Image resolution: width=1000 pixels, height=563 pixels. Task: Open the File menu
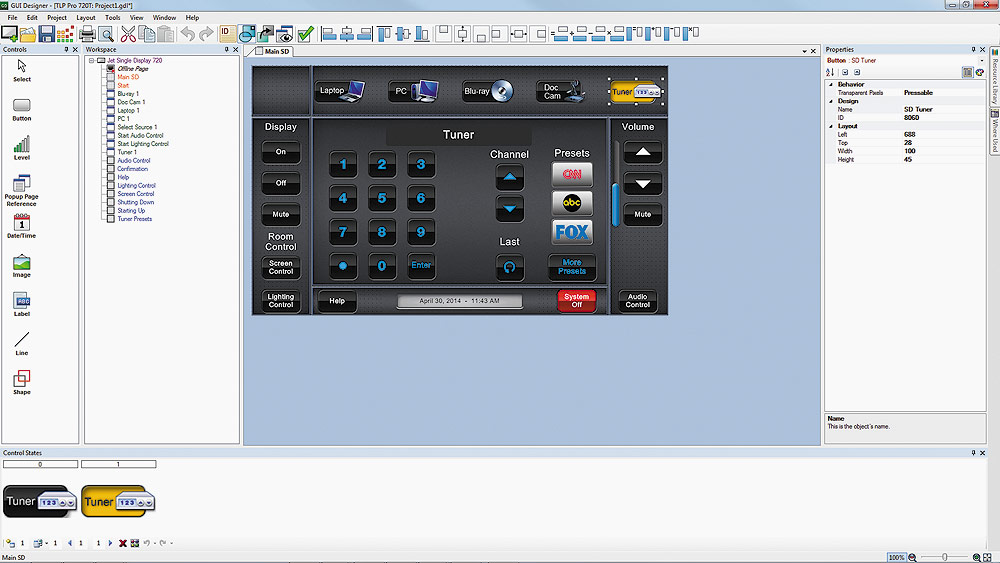pyautogui.click(x=12, y=18)
